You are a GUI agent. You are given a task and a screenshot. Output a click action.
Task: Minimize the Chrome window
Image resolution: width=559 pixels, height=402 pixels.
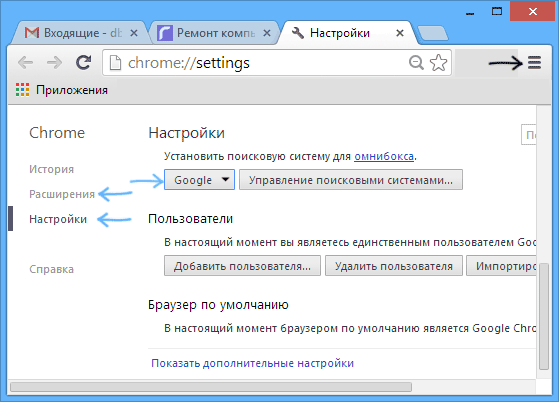click(470, 14)
